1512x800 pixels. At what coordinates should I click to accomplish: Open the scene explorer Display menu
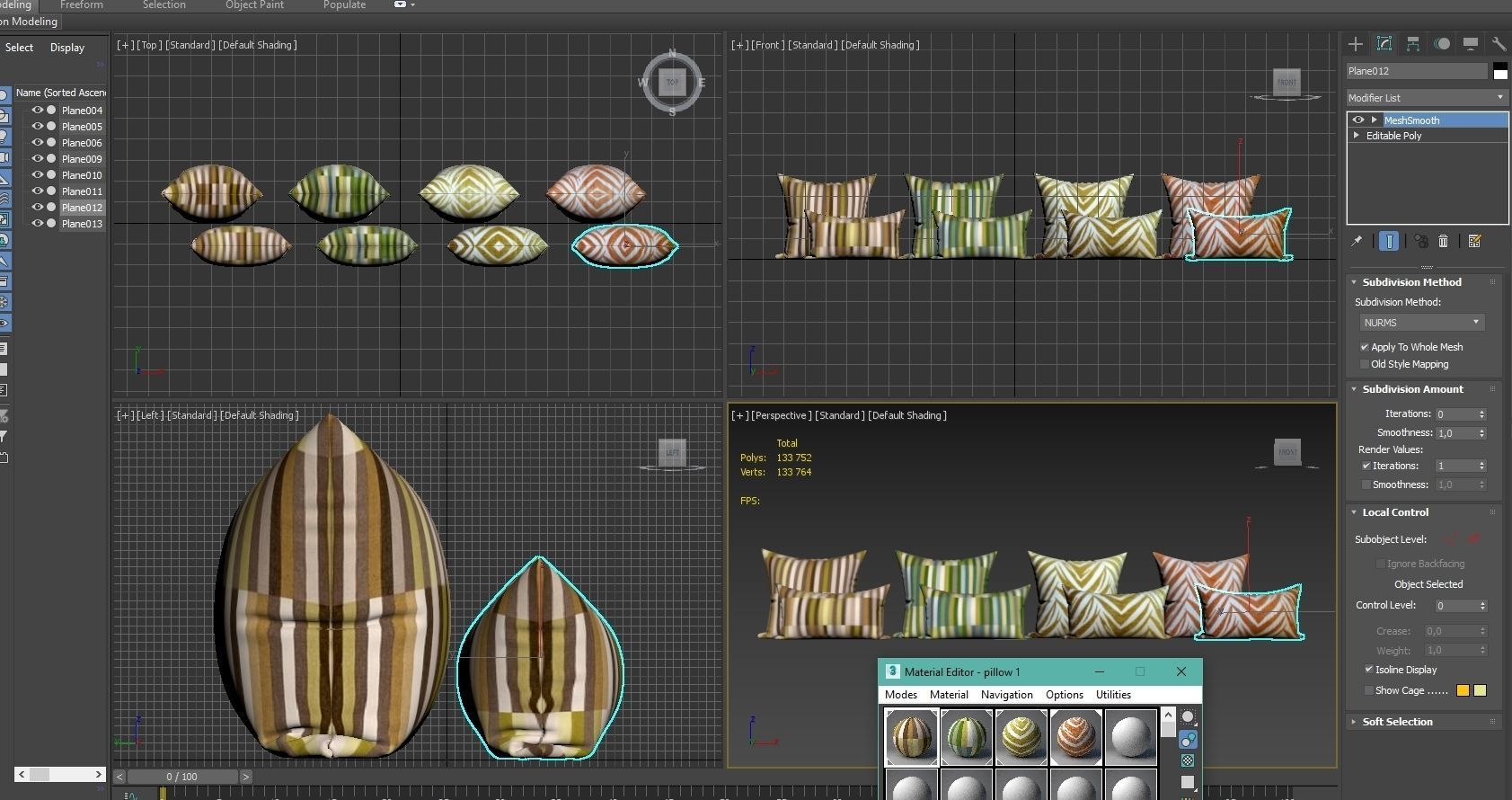point(67,48)
